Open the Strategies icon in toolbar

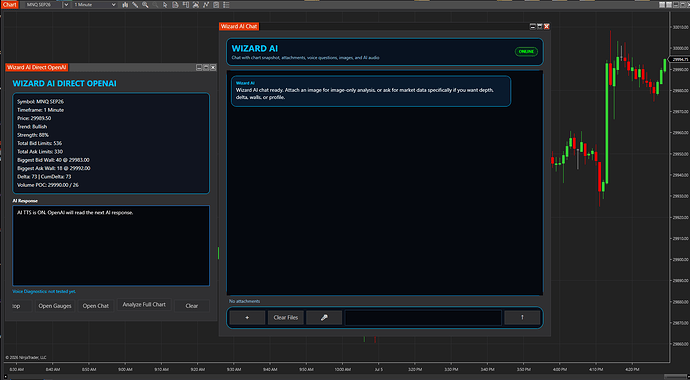[x=206, y=5]
